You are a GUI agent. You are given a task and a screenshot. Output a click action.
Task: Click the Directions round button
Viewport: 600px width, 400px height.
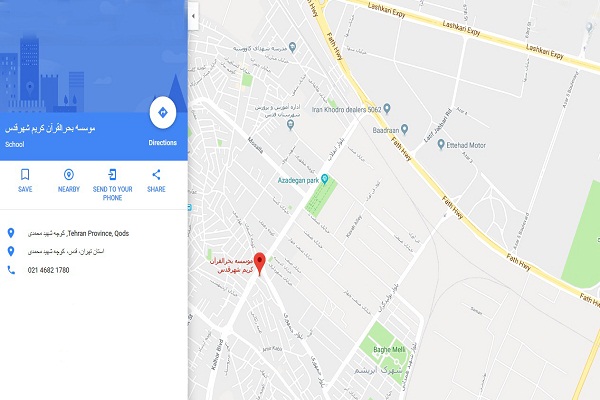[163, 113]
